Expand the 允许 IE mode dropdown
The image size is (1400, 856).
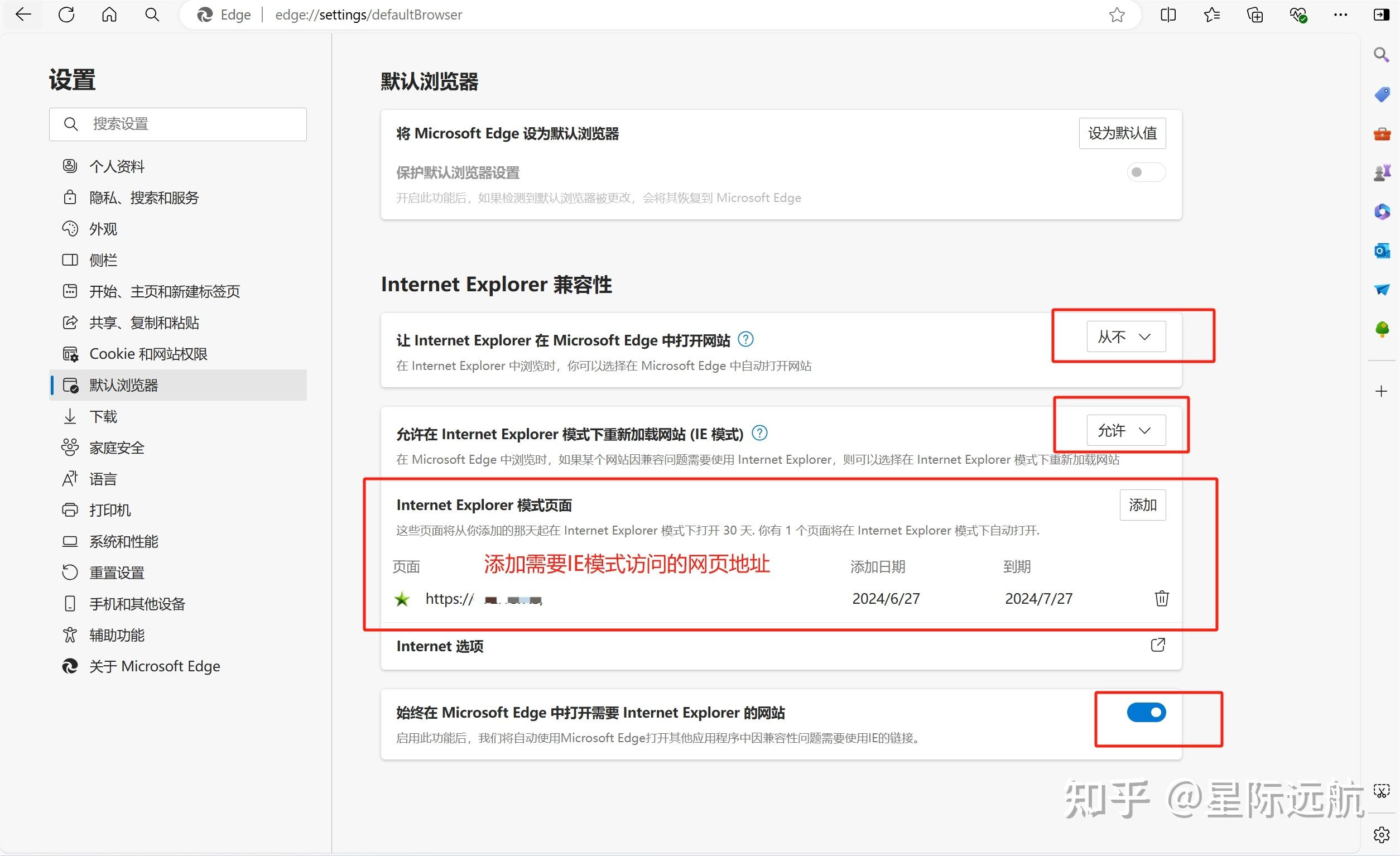coord(1125,431)
